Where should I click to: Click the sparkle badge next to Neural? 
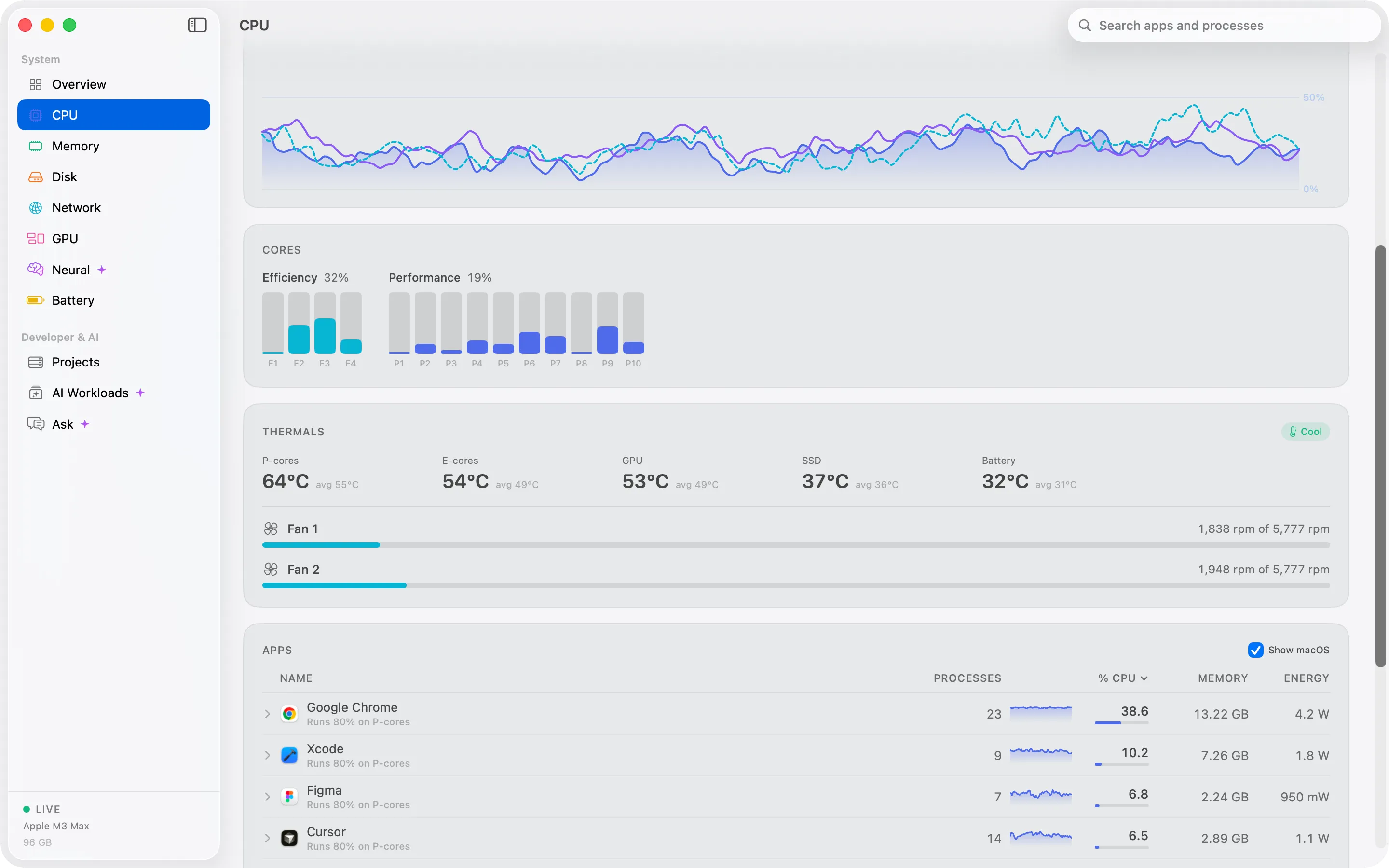click(x=102, y=269)
